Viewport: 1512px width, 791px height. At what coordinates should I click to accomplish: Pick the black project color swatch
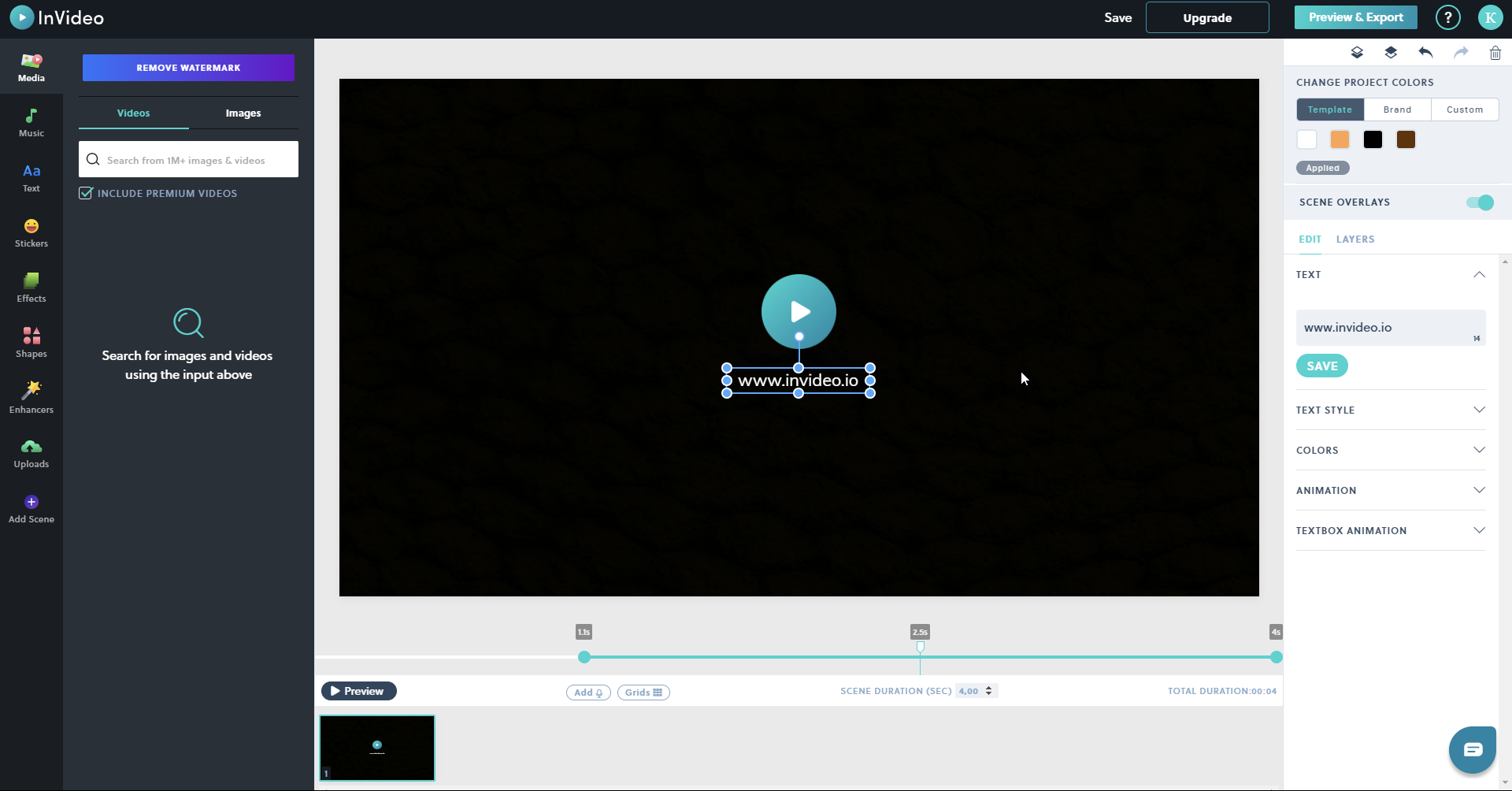1373,139
